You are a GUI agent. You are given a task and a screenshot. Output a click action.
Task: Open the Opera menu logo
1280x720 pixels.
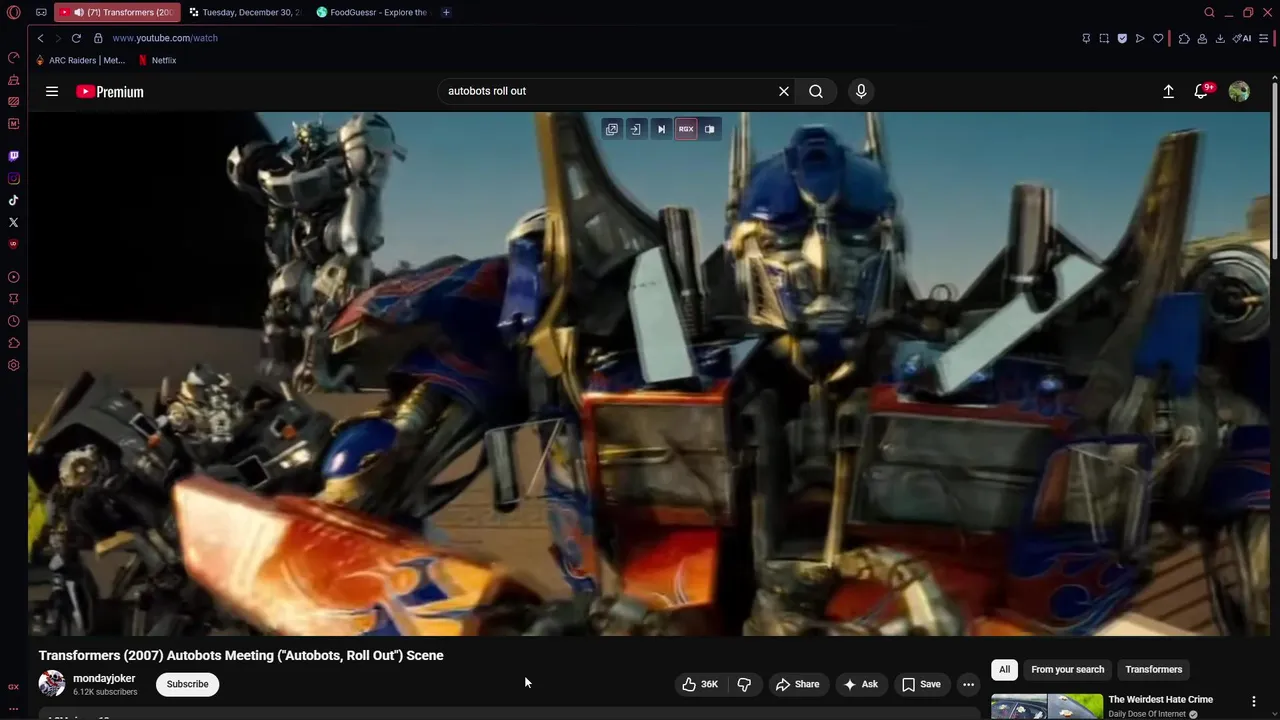click(14, 12)
